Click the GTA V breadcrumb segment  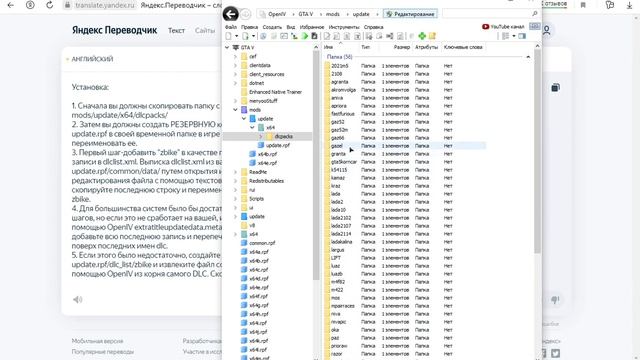pyautogui.click(x=306, y=14)
